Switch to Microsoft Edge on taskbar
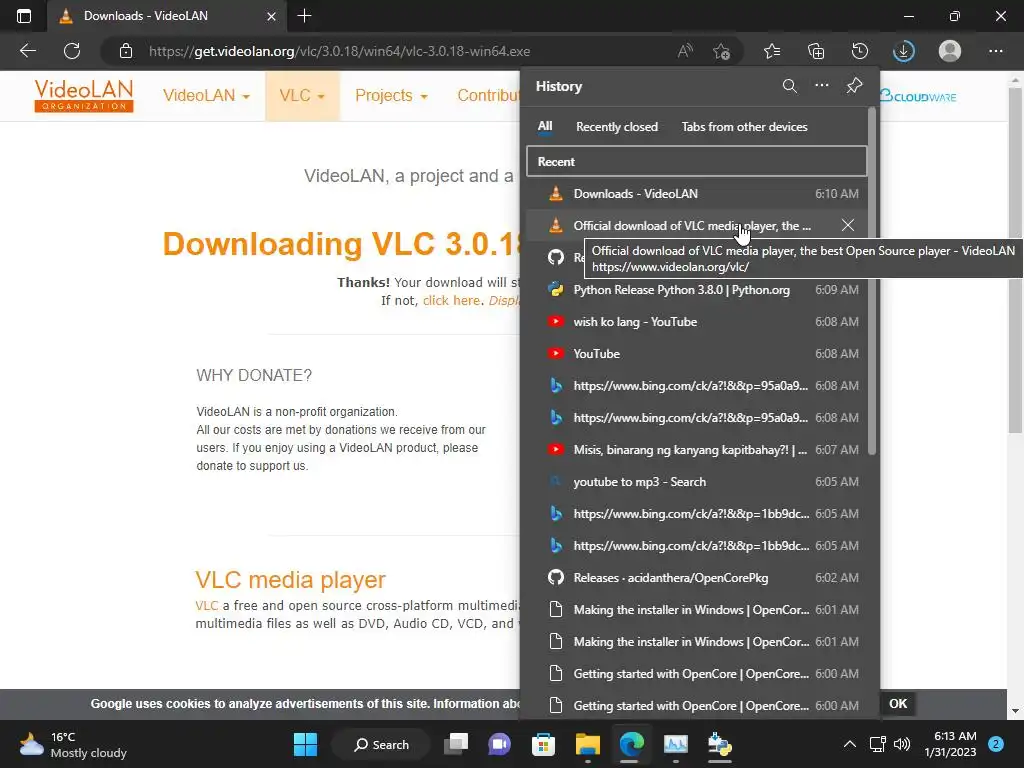1024x768 pixels. pos(632,744)
